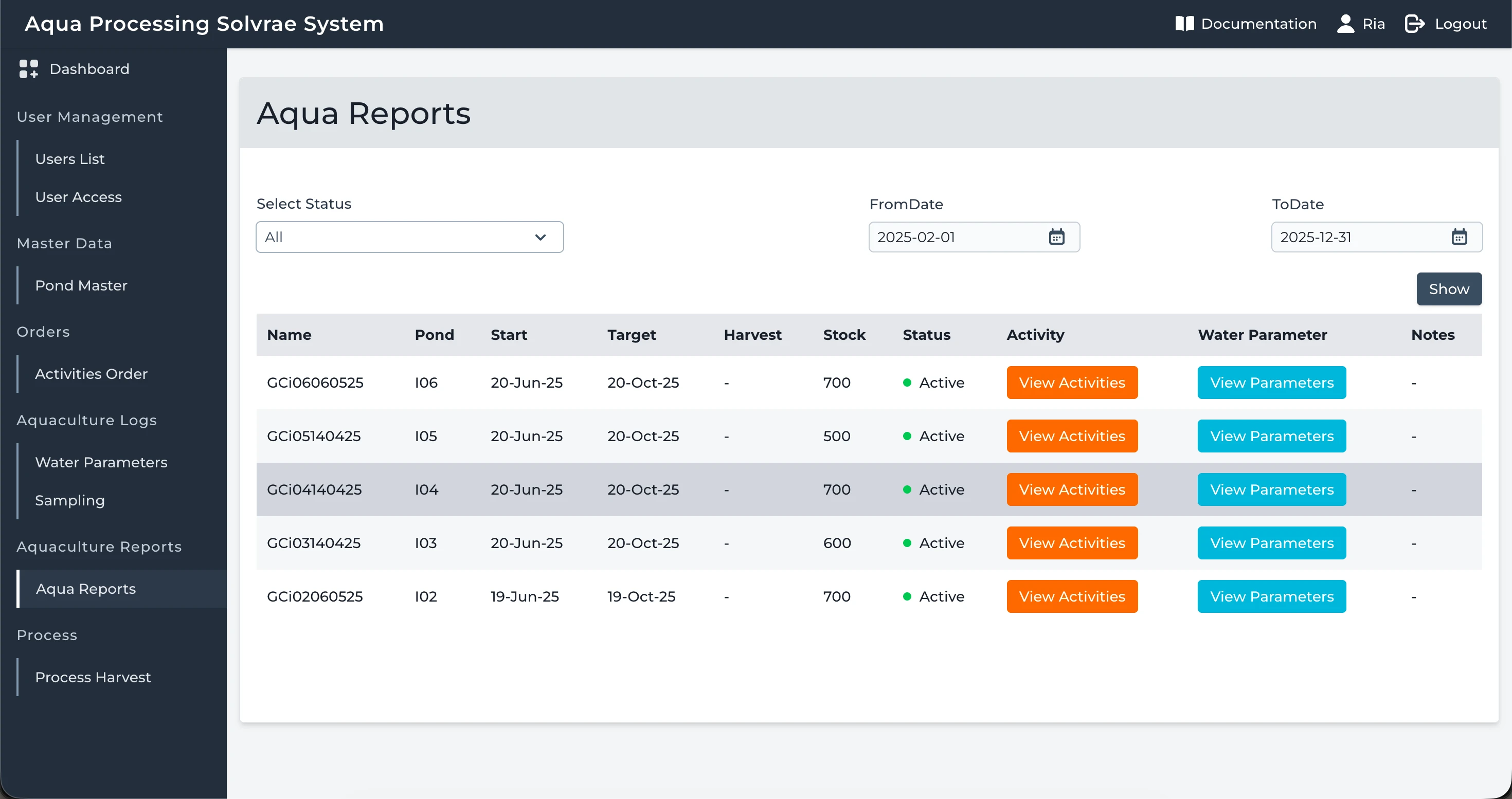Click the Dashboard grid icon
The width and height of the screenshot is (1512, 799).
(28, 68)
